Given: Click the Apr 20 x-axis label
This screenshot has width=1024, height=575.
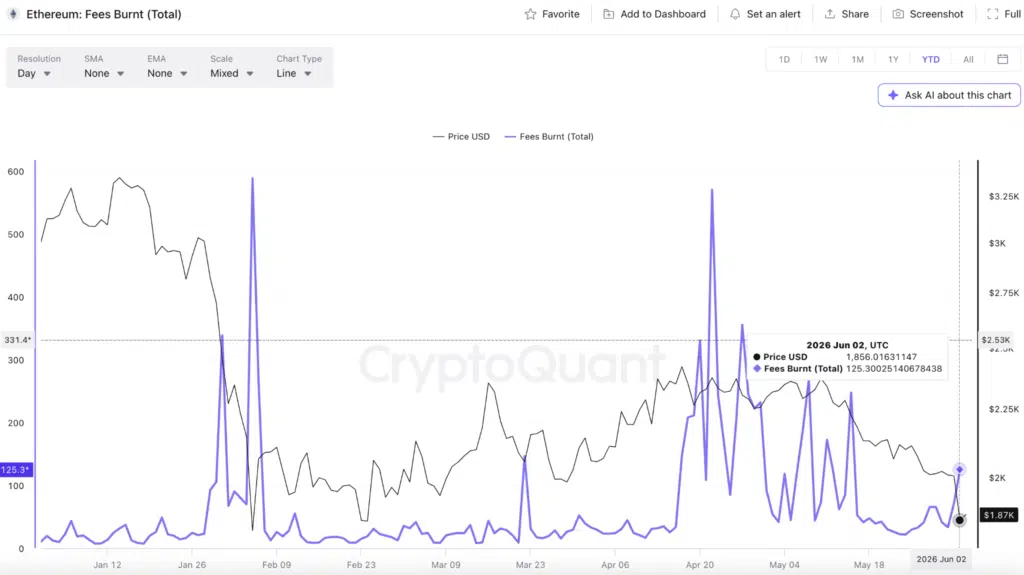Looking at the screenshot, I should 699,565.
